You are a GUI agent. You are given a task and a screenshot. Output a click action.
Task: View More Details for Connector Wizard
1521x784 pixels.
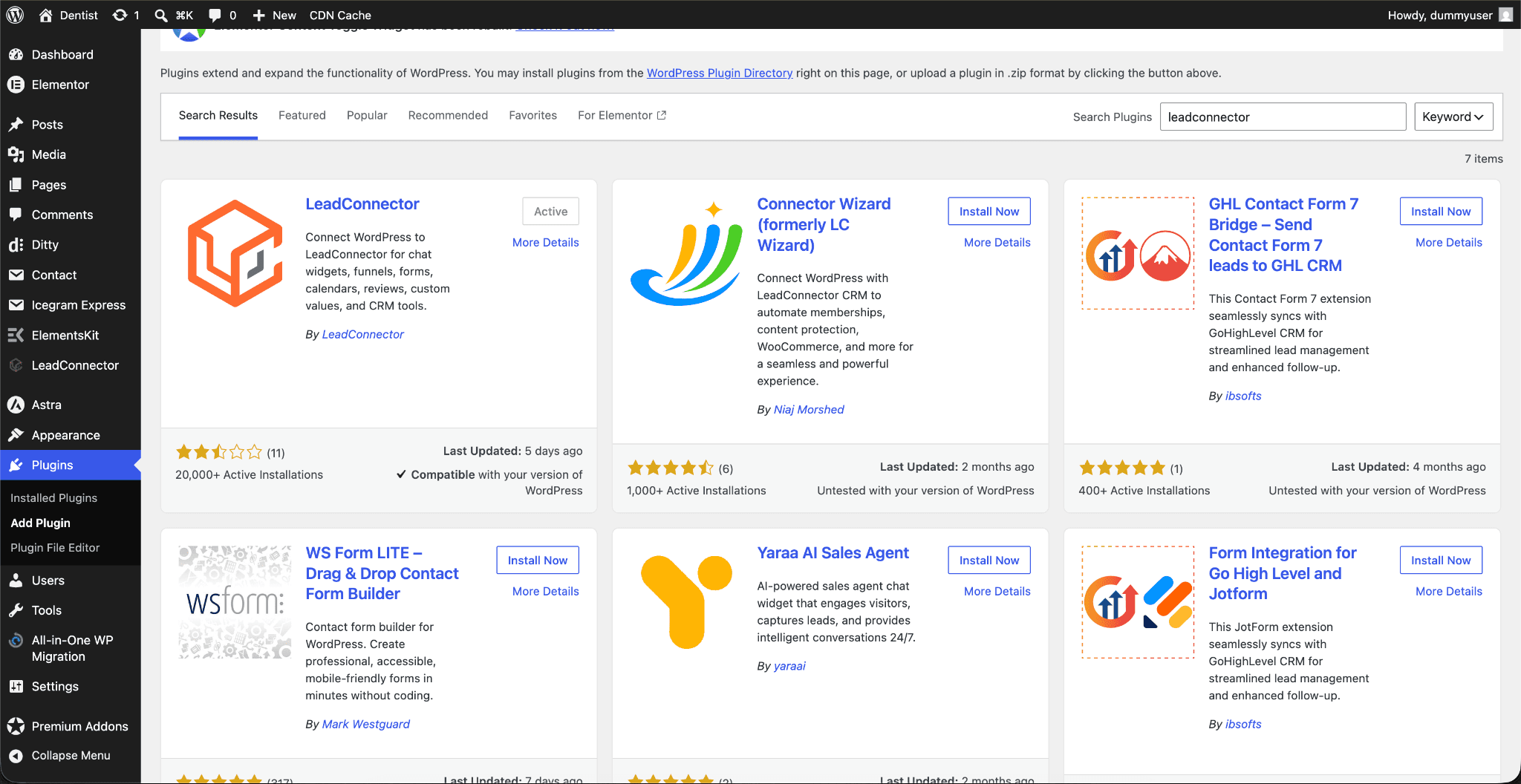pos(997,242)
